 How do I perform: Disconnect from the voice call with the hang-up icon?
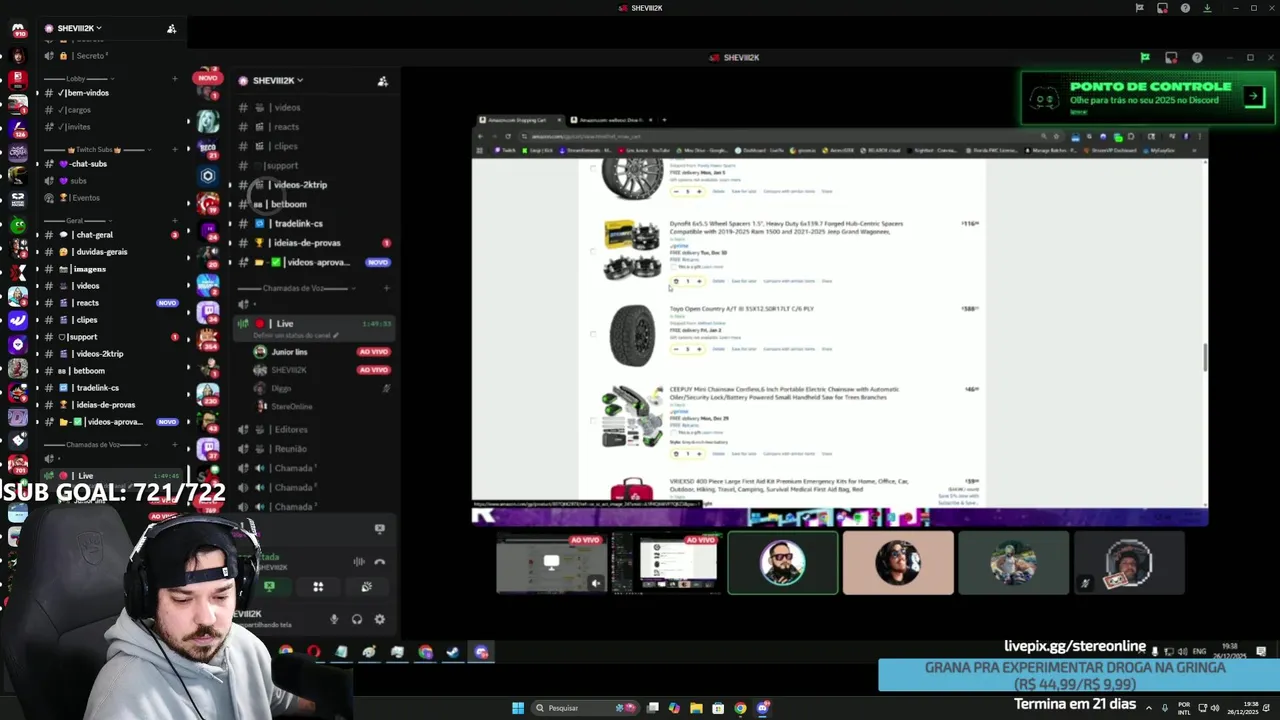[x=379, y=562]
